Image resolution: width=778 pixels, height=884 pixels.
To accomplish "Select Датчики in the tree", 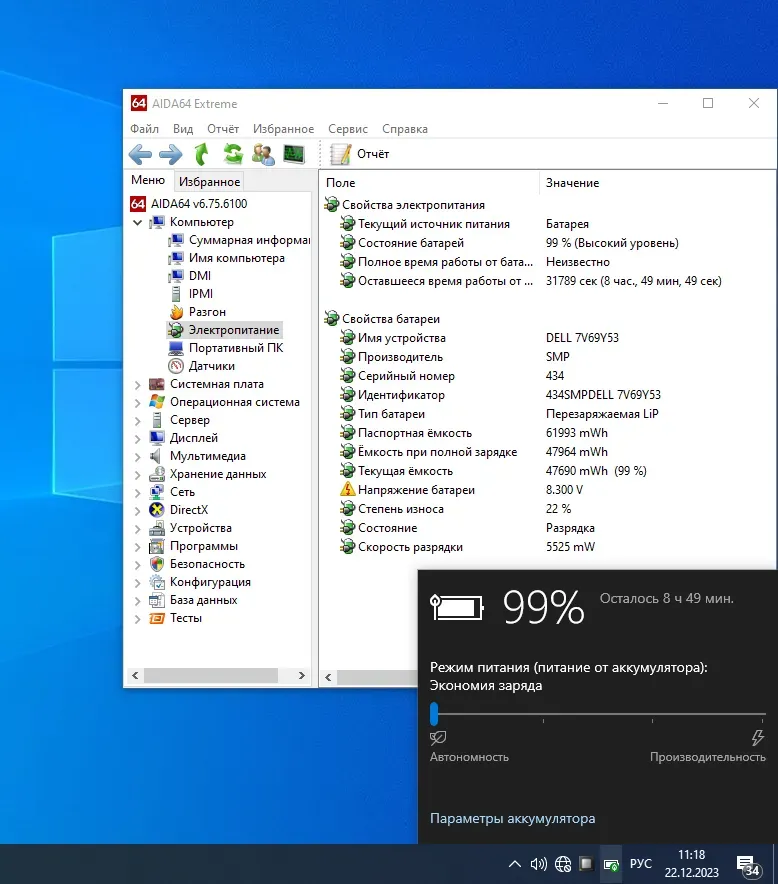I will pos(211,366).
